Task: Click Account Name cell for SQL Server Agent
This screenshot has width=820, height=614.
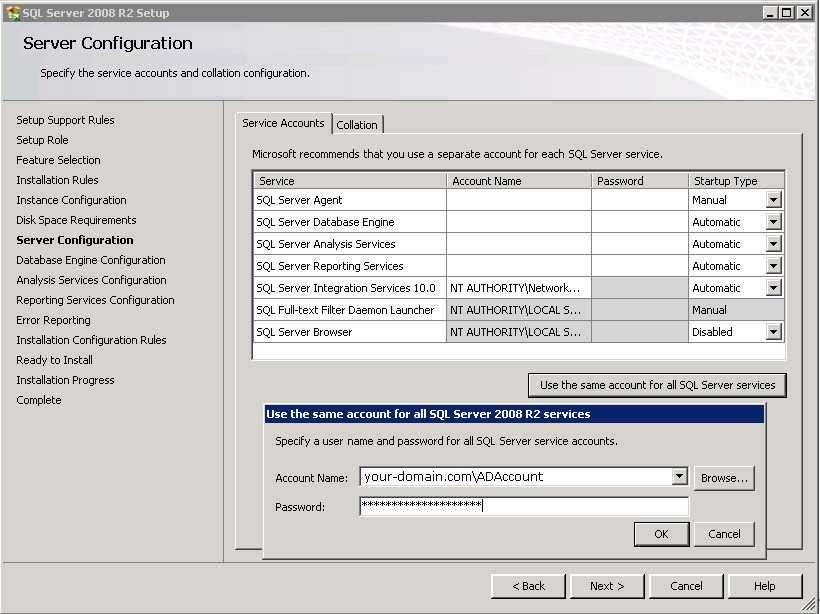Action: [x=519, y=200]
